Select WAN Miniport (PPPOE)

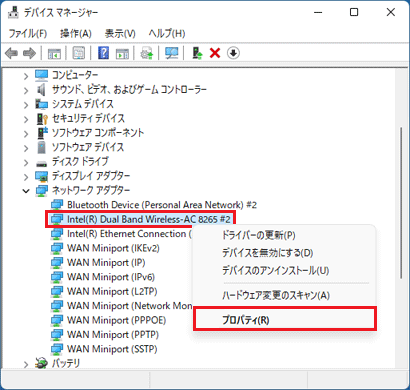(x=116, y=320)
